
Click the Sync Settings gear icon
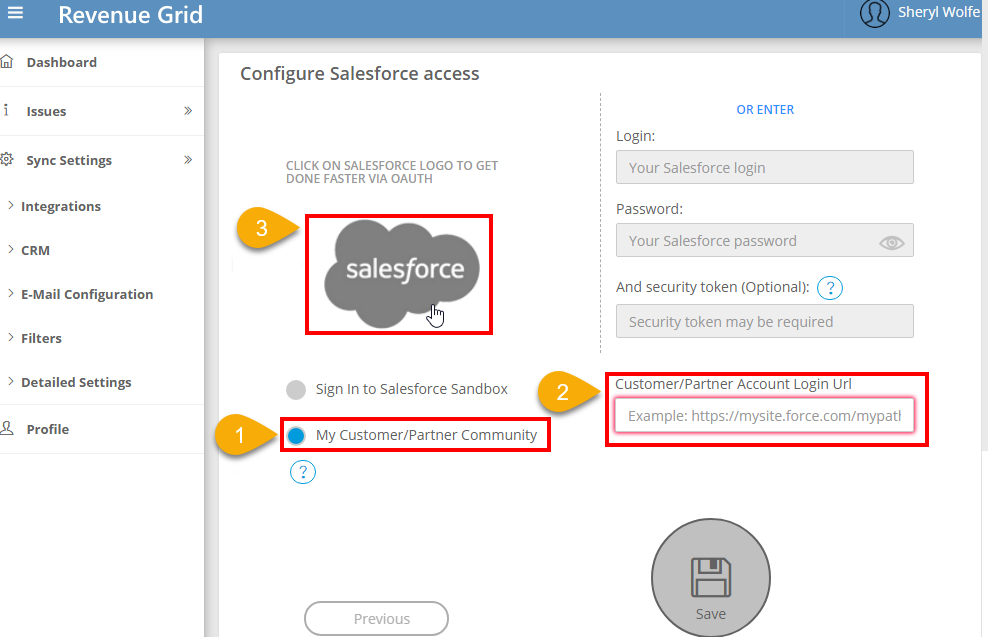[7, 159]
